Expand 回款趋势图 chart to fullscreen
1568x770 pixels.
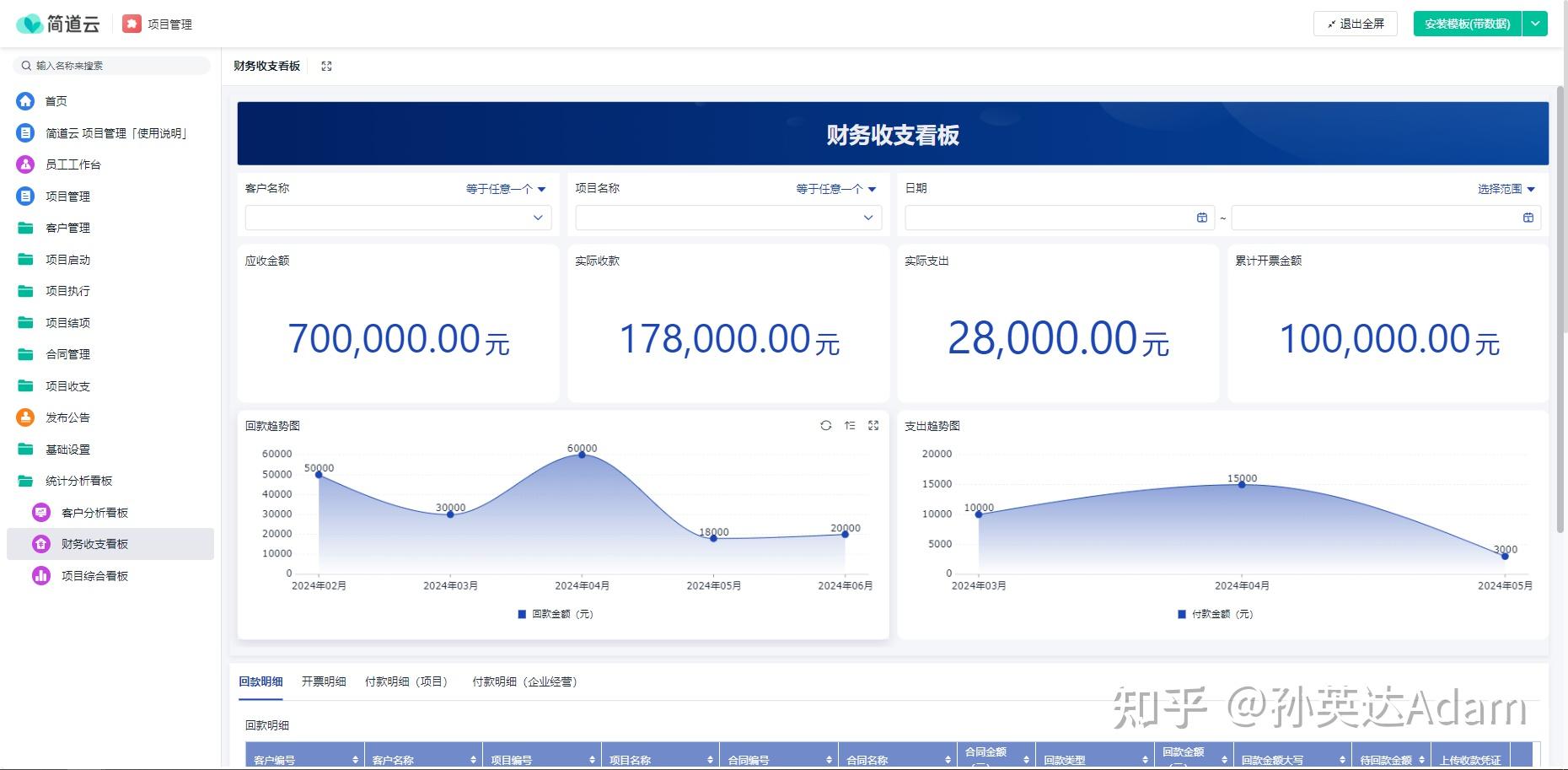tap(873, 426)
